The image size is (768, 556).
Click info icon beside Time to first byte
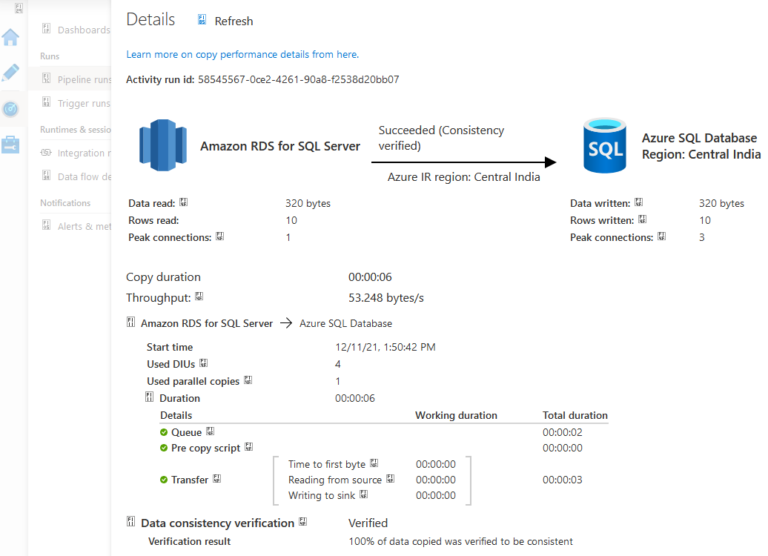click(x=373, y=464)
